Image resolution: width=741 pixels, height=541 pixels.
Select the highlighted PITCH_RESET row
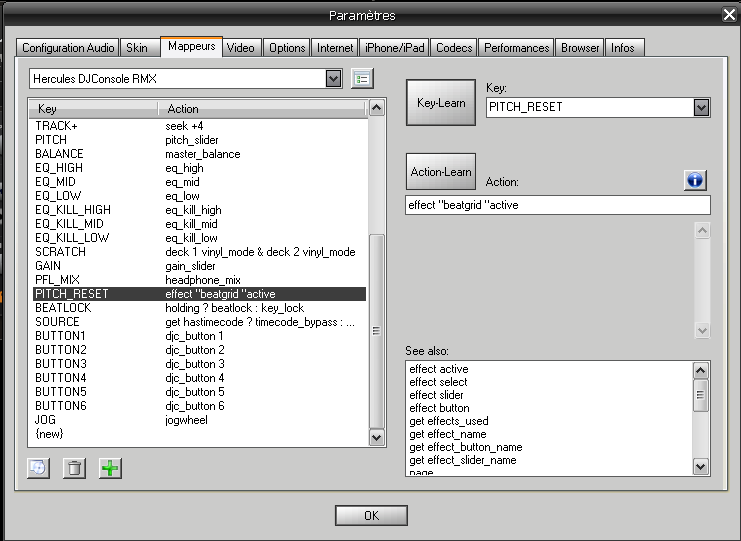click(x=199, y=294)
